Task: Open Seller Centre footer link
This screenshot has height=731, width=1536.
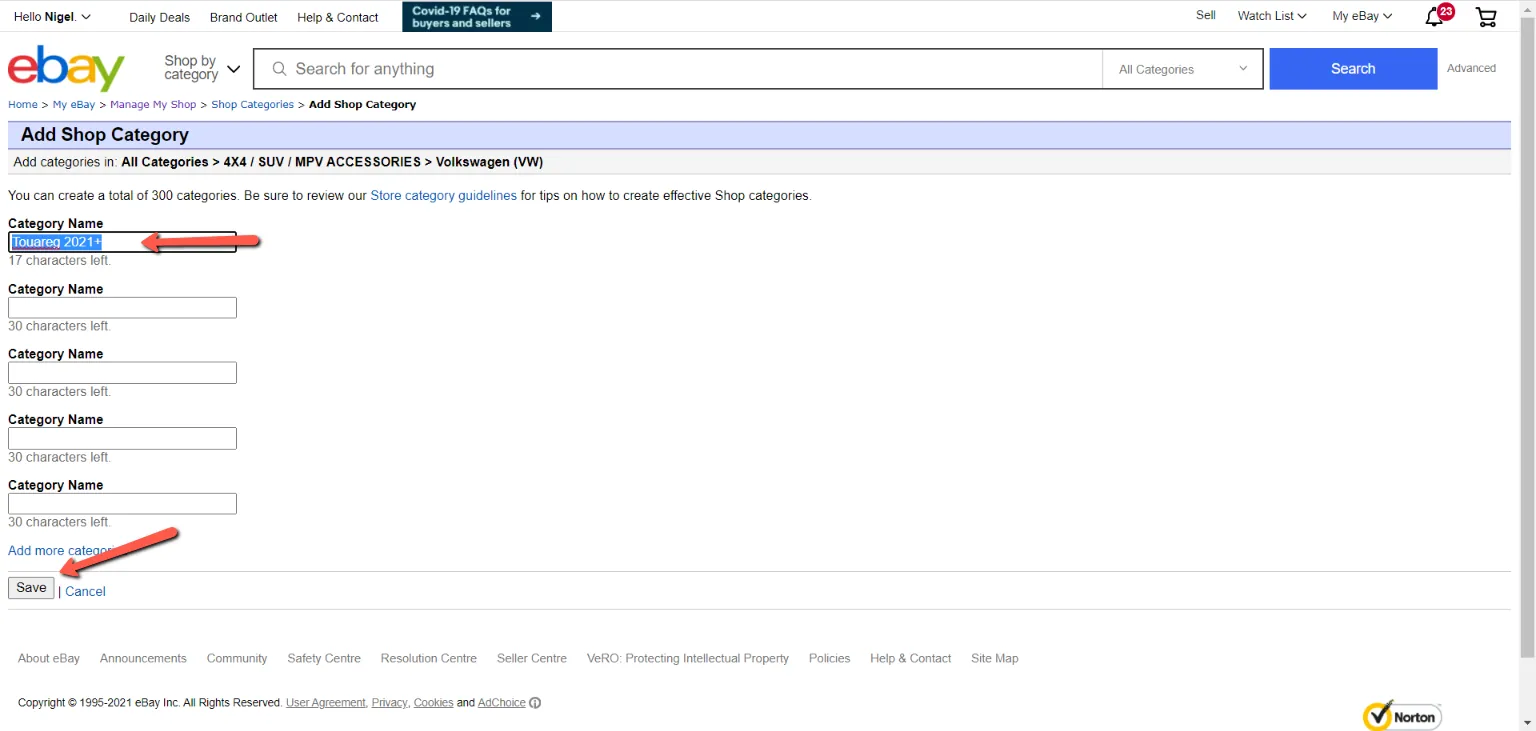Action: click(532, 658)
